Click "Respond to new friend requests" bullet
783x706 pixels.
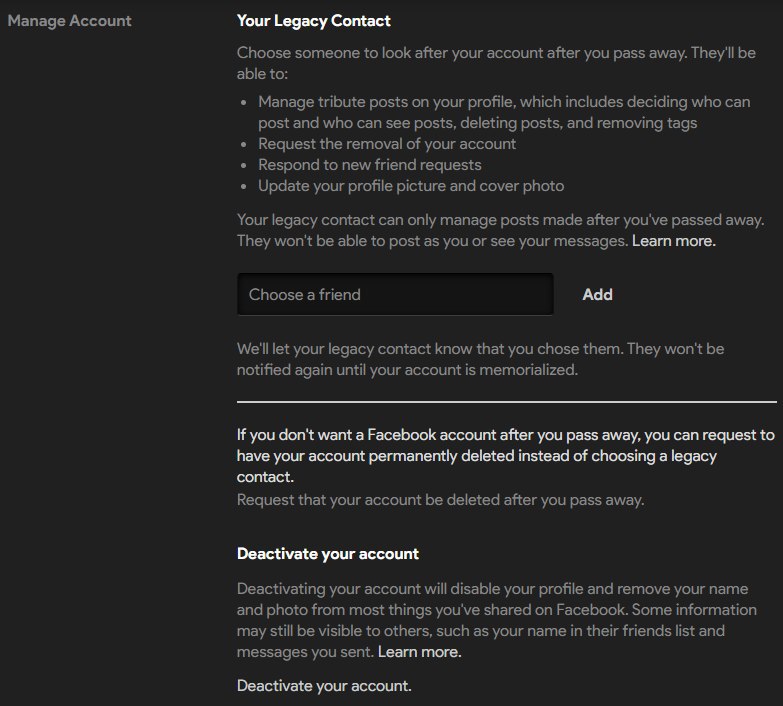[370, 165]
